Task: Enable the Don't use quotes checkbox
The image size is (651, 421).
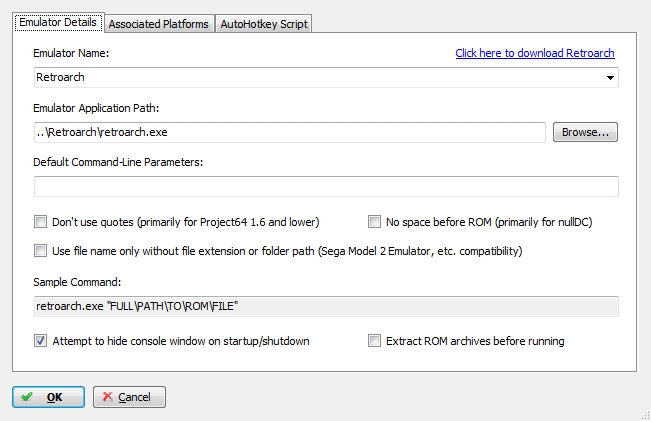Action: [41, 222]
